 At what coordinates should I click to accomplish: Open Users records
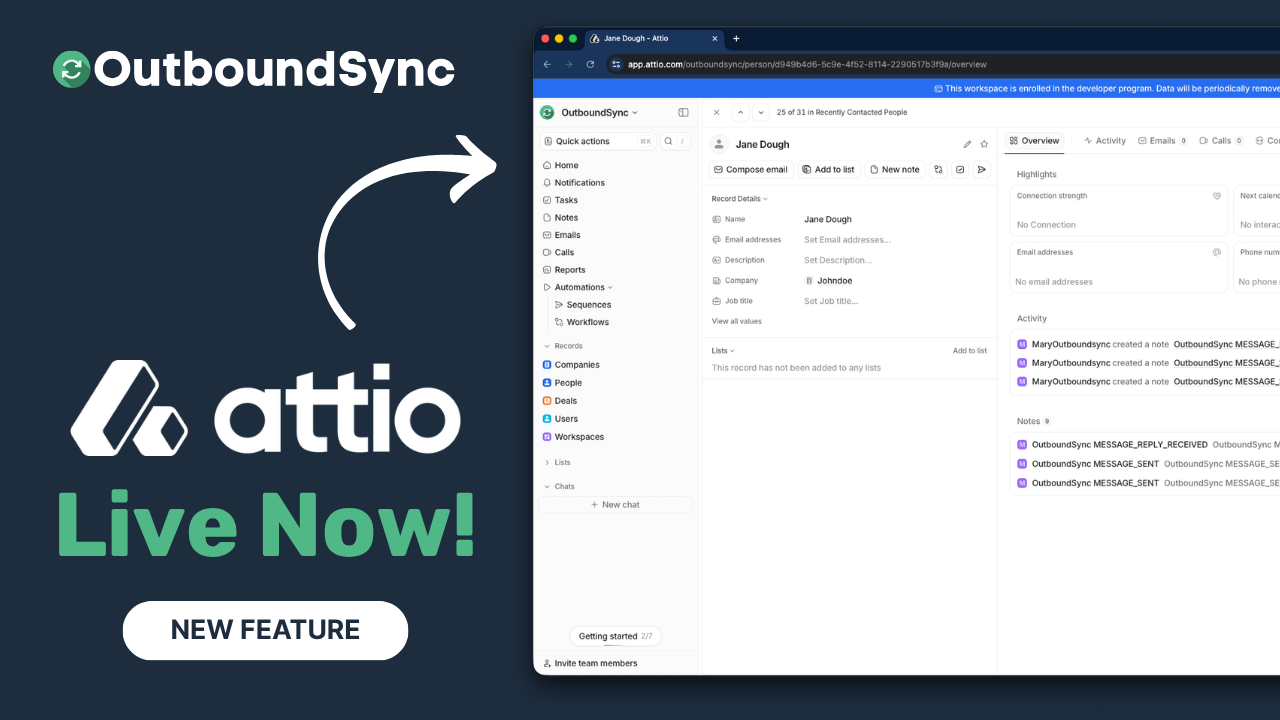coord(560,419)
